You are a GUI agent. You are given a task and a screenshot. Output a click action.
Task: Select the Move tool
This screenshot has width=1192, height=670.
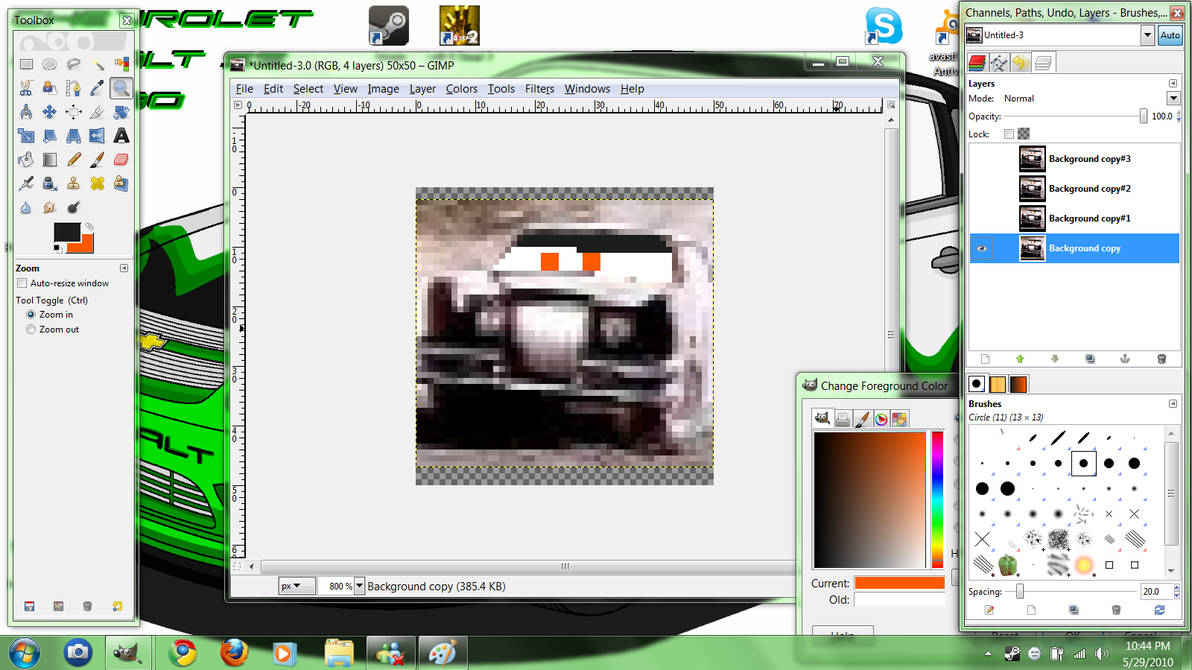click(49, 112)
